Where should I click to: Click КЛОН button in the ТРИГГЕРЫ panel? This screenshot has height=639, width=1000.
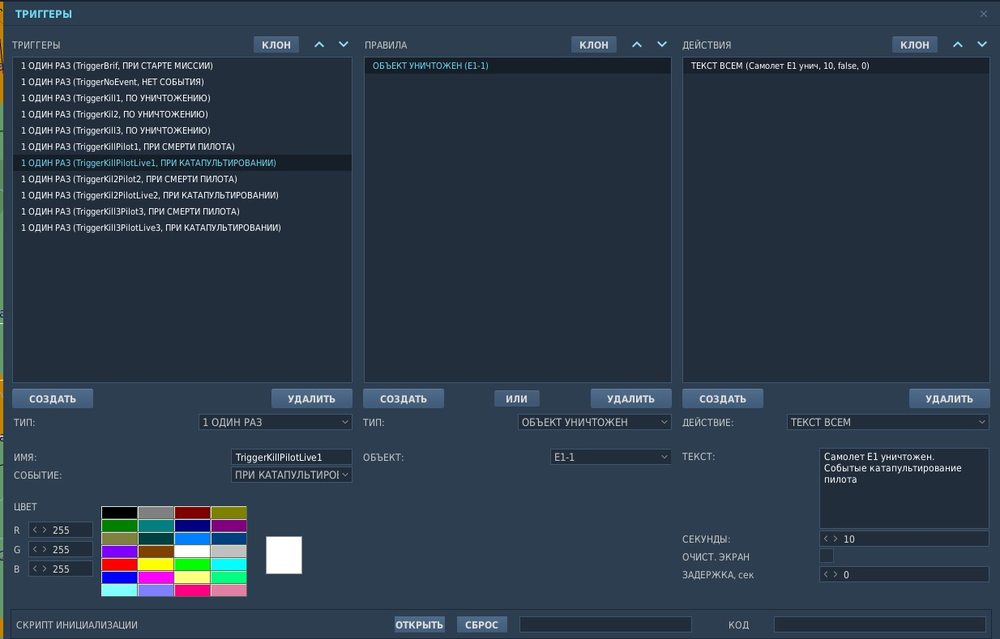(x=276, y=45)
